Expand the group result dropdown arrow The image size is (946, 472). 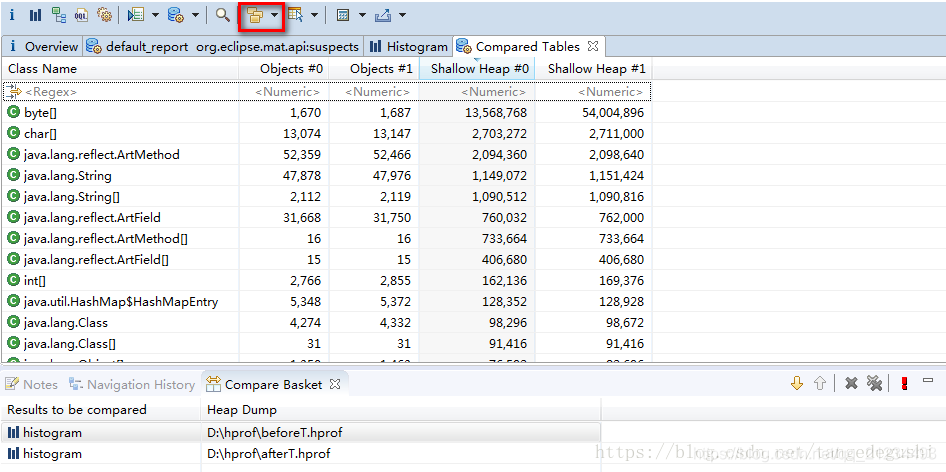point(275,16)
